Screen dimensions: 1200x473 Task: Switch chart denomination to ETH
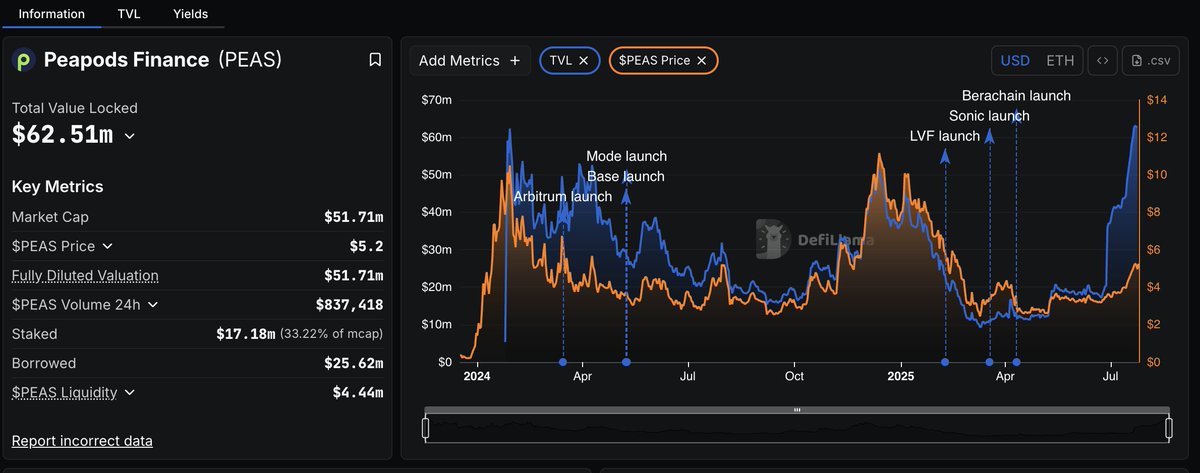point(1060,61)
